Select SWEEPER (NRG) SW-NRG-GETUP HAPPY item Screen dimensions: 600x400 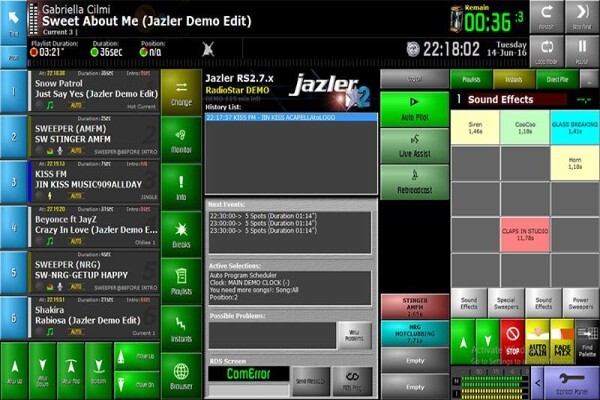click(94, 272)
